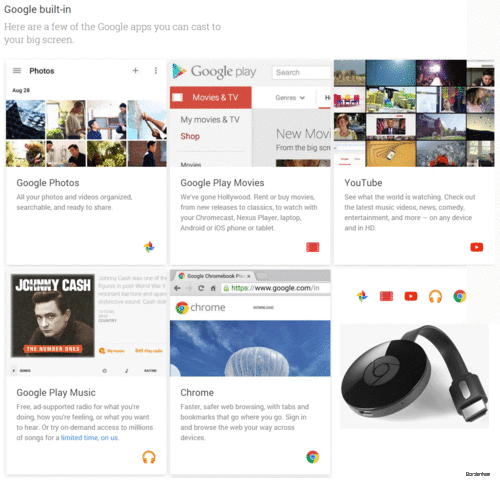
Task: Click the My music icon under Johnny Cash
Action: coord(102,351)
